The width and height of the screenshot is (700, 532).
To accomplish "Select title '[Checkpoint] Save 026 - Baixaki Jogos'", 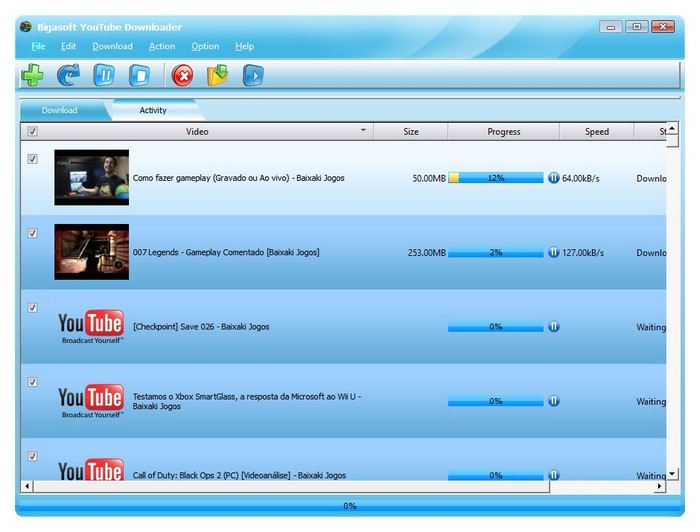I will 201,327.
